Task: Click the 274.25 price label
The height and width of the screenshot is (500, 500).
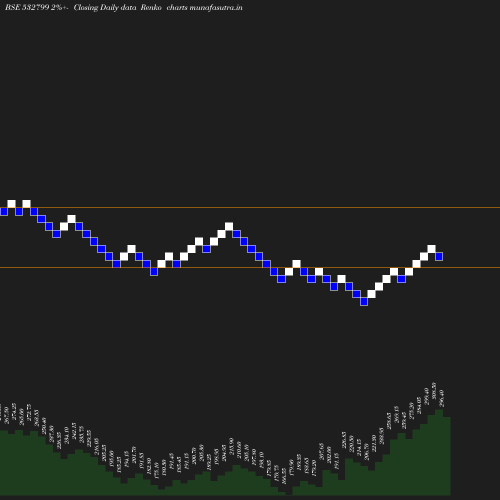Action: 14,411
